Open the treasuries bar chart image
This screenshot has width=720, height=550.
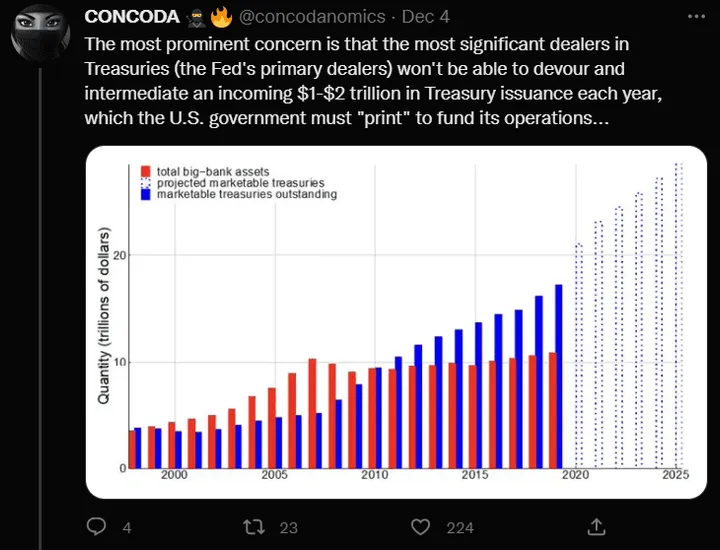[396, 322]
